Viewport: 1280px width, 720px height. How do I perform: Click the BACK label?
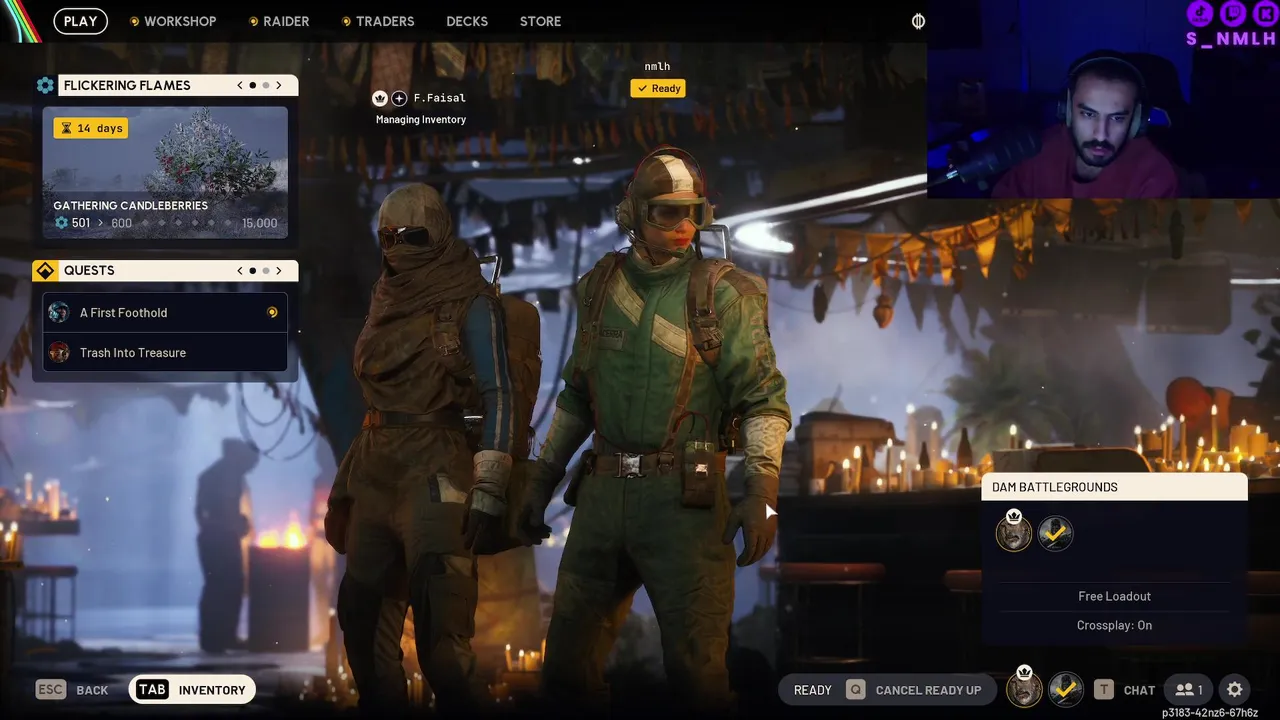pyautogui.click(x=92, y=690)
